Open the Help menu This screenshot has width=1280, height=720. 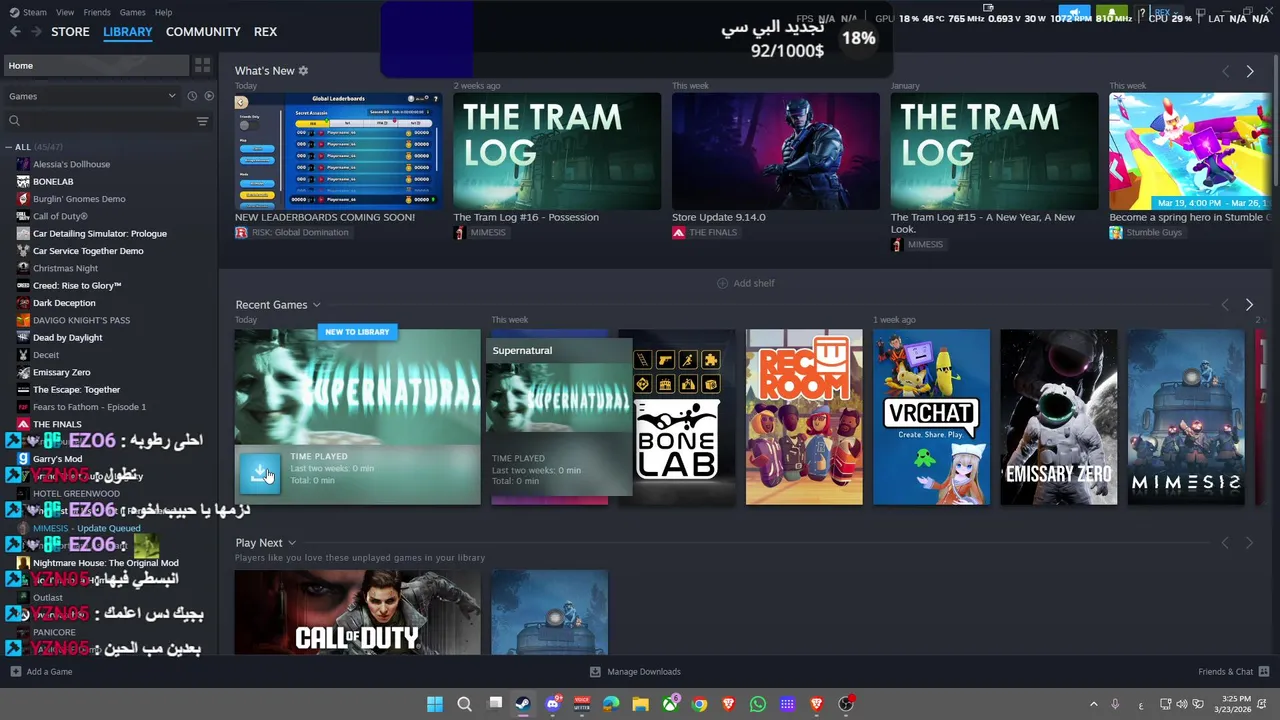[163, 12]
